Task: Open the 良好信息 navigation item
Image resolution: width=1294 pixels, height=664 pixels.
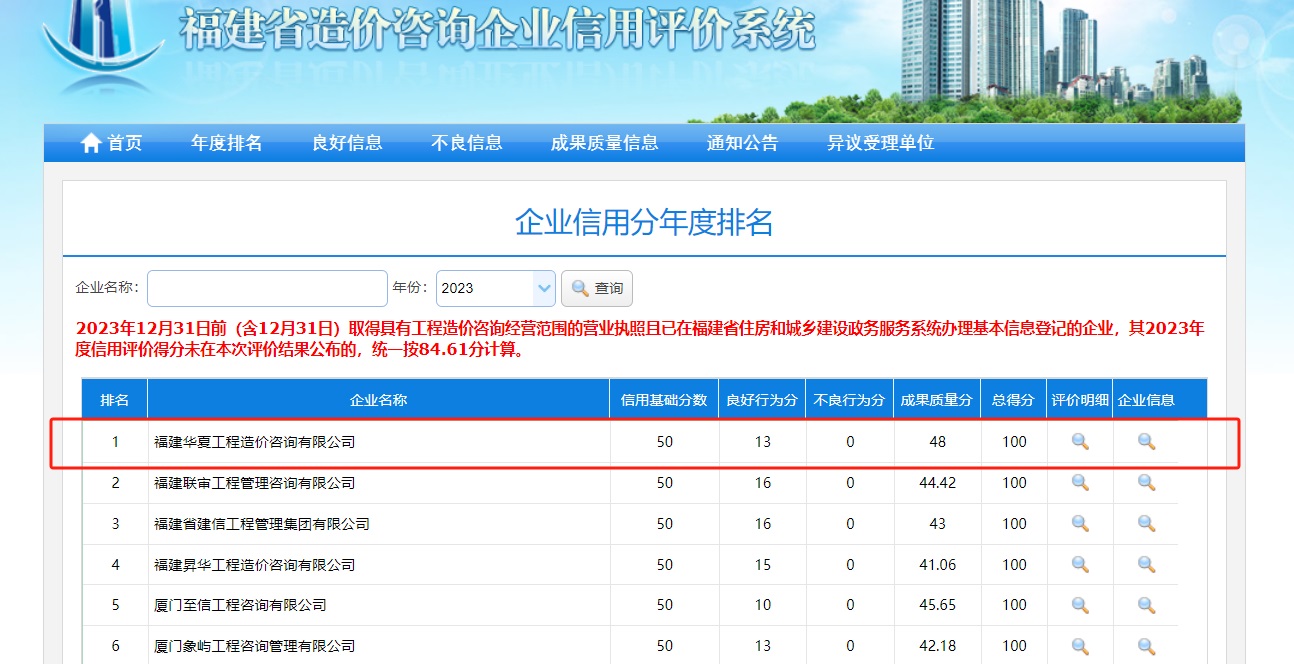Action: (347, 143)
